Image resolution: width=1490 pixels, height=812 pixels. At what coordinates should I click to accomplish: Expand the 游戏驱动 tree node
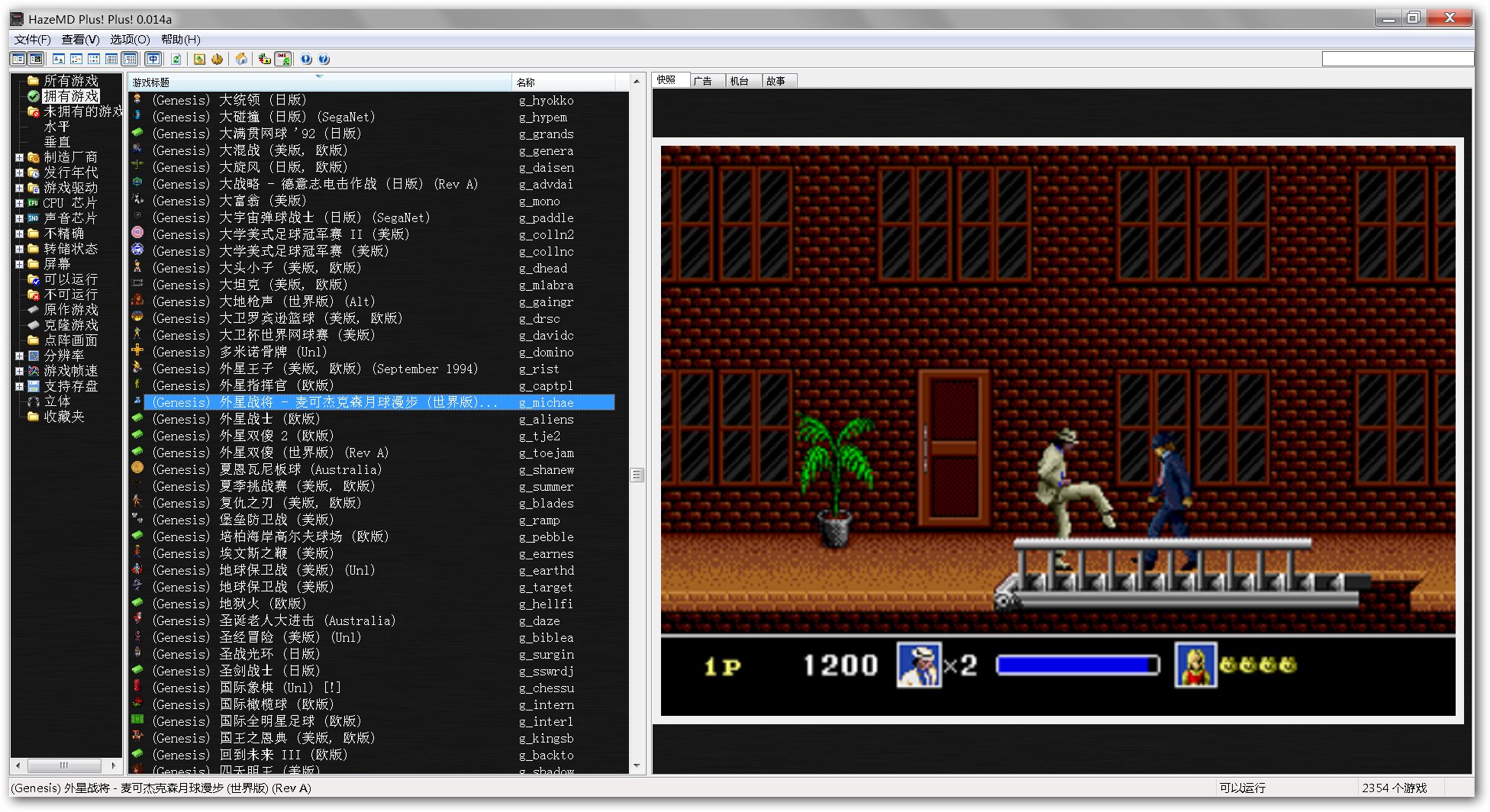click(x=19, y=188)
